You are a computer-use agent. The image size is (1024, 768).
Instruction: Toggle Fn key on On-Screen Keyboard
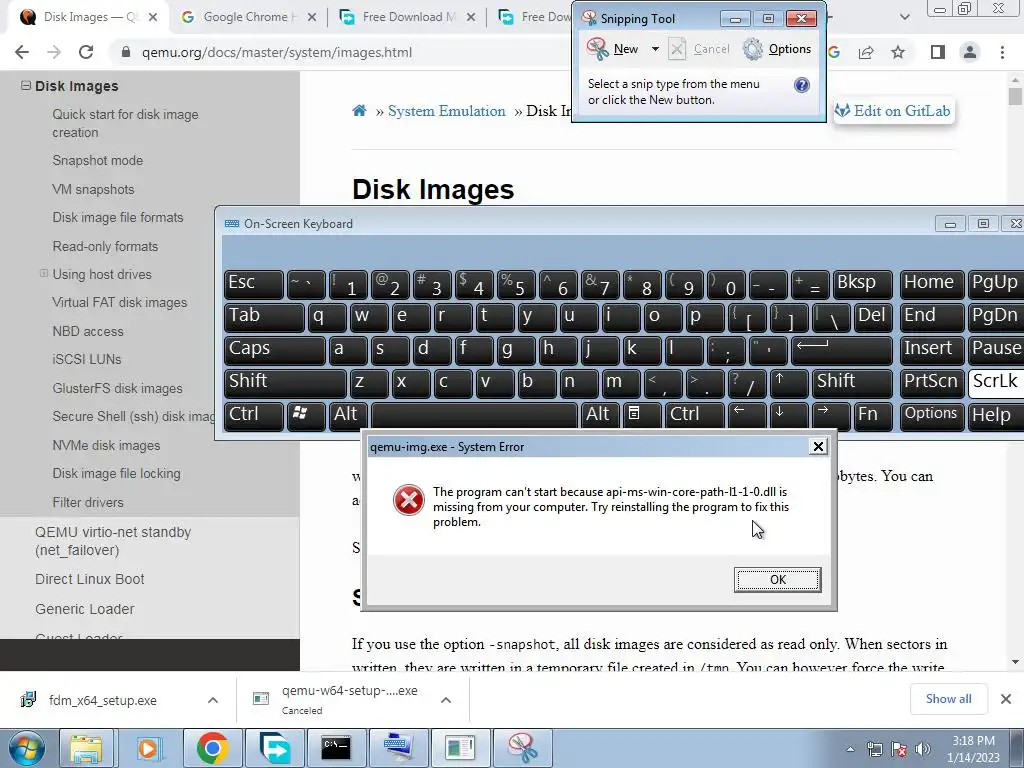point(871,415)
